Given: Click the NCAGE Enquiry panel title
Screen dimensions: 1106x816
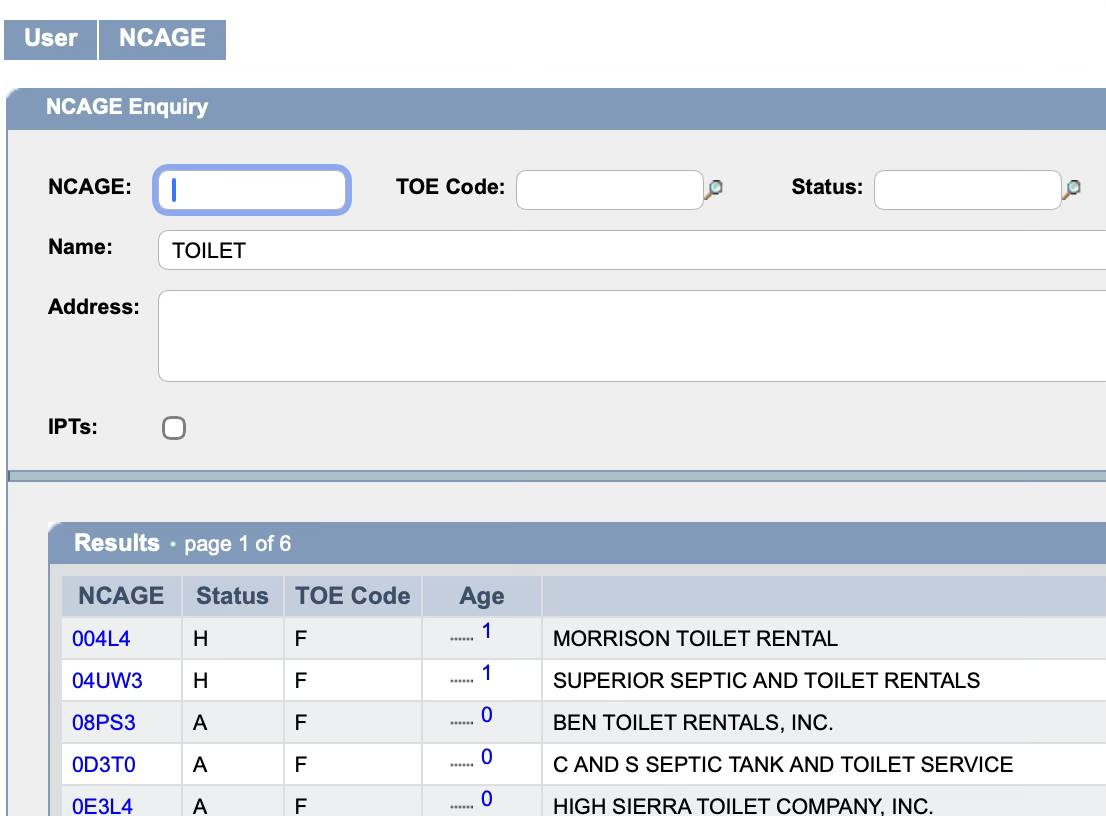Looking at the screenshot, I should pyautogui.click(x=127, y=106).
